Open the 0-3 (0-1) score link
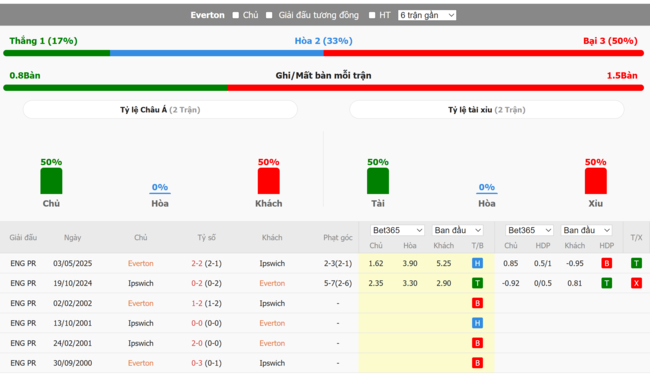This screenshot has height=379, width=650. [206, 363]
